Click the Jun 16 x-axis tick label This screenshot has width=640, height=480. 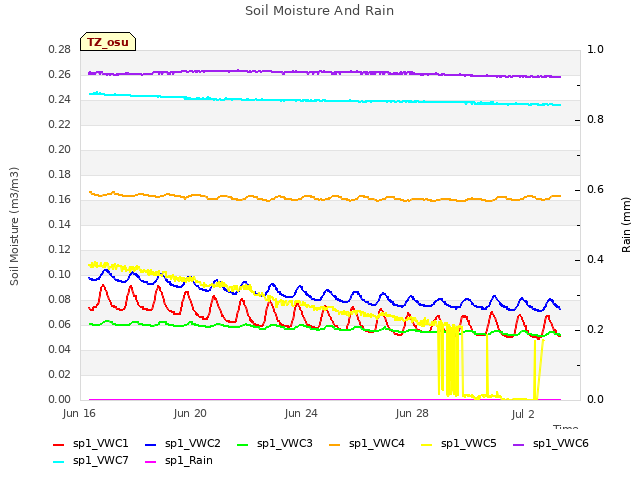point(79,413)
